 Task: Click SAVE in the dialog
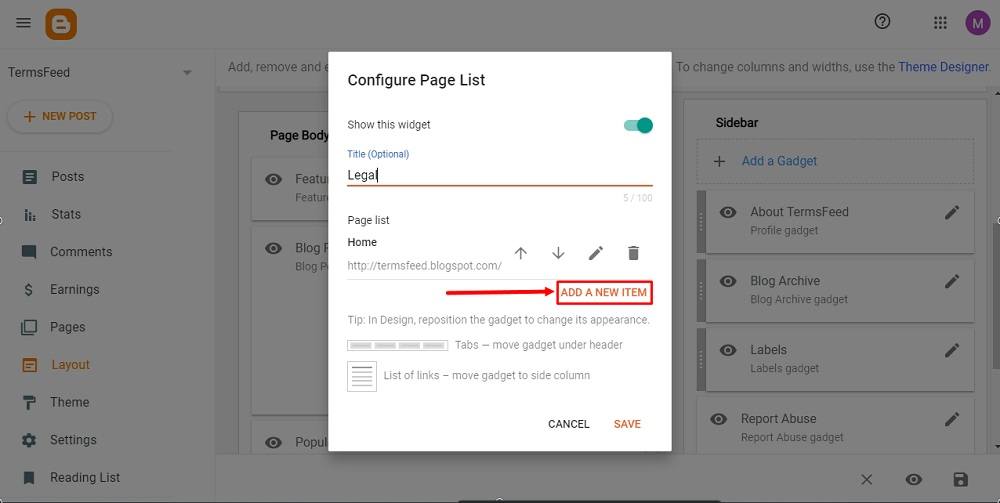(x=628, y=424)
